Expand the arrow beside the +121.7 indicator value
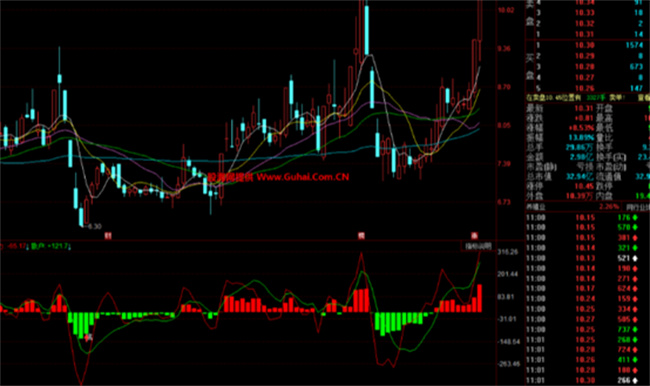The image size is (650, 386). 69,247
